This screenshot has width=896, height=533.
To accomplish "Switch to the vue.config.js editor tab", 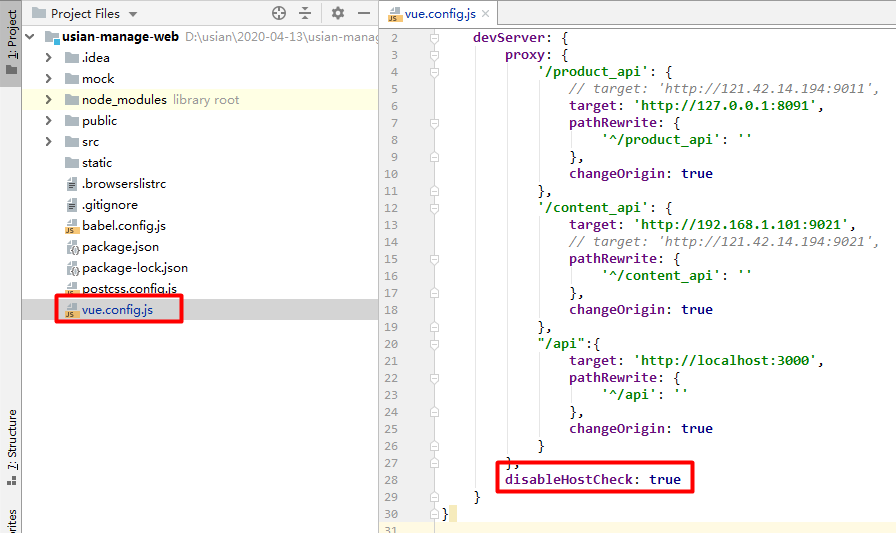I will point(439,14).
